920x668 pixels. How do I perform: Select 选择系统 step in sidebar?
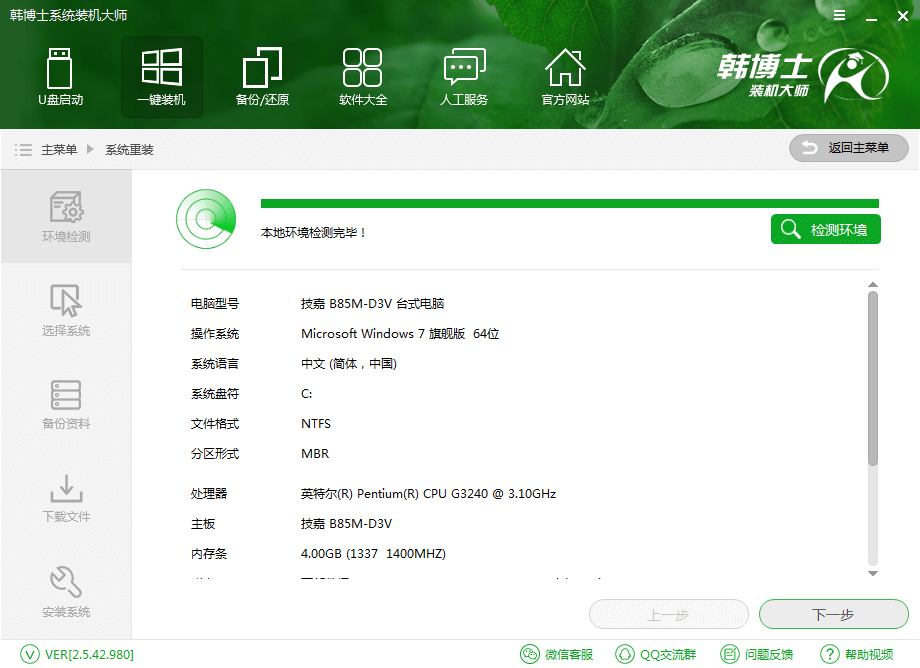click(x=66, y=310)
